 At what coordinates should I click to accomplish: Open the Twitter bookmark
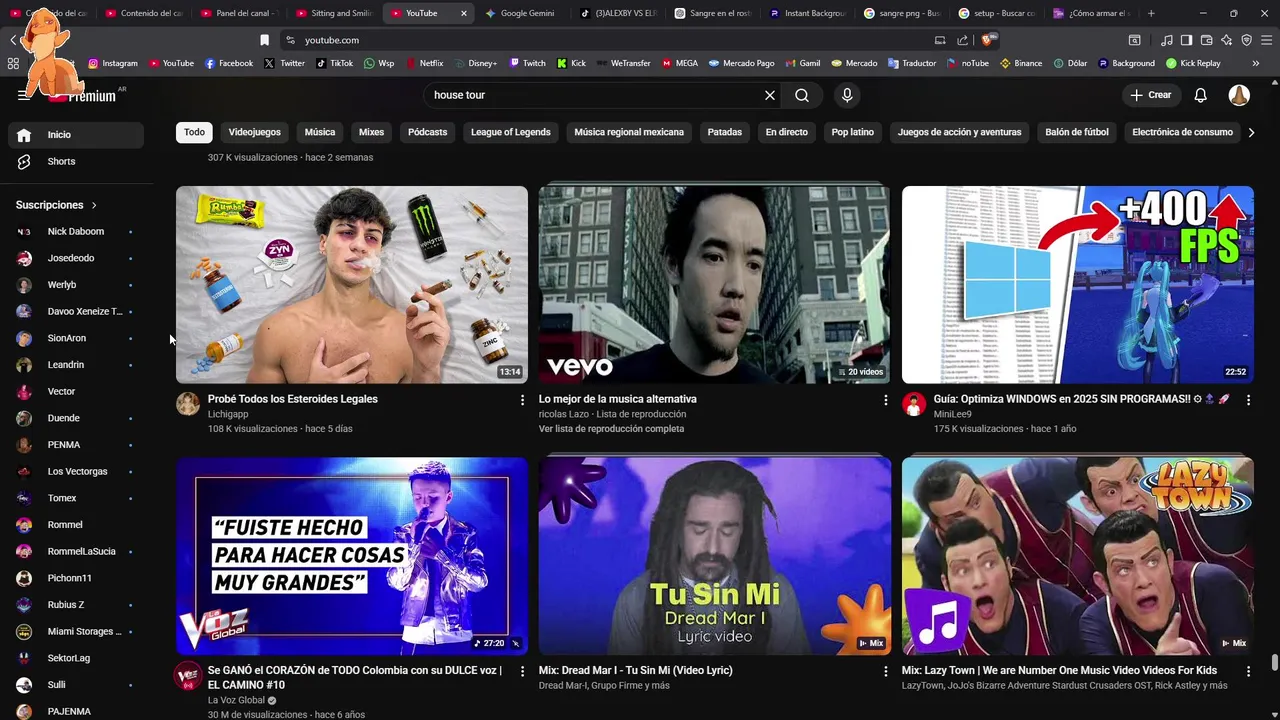coord(285,63)
